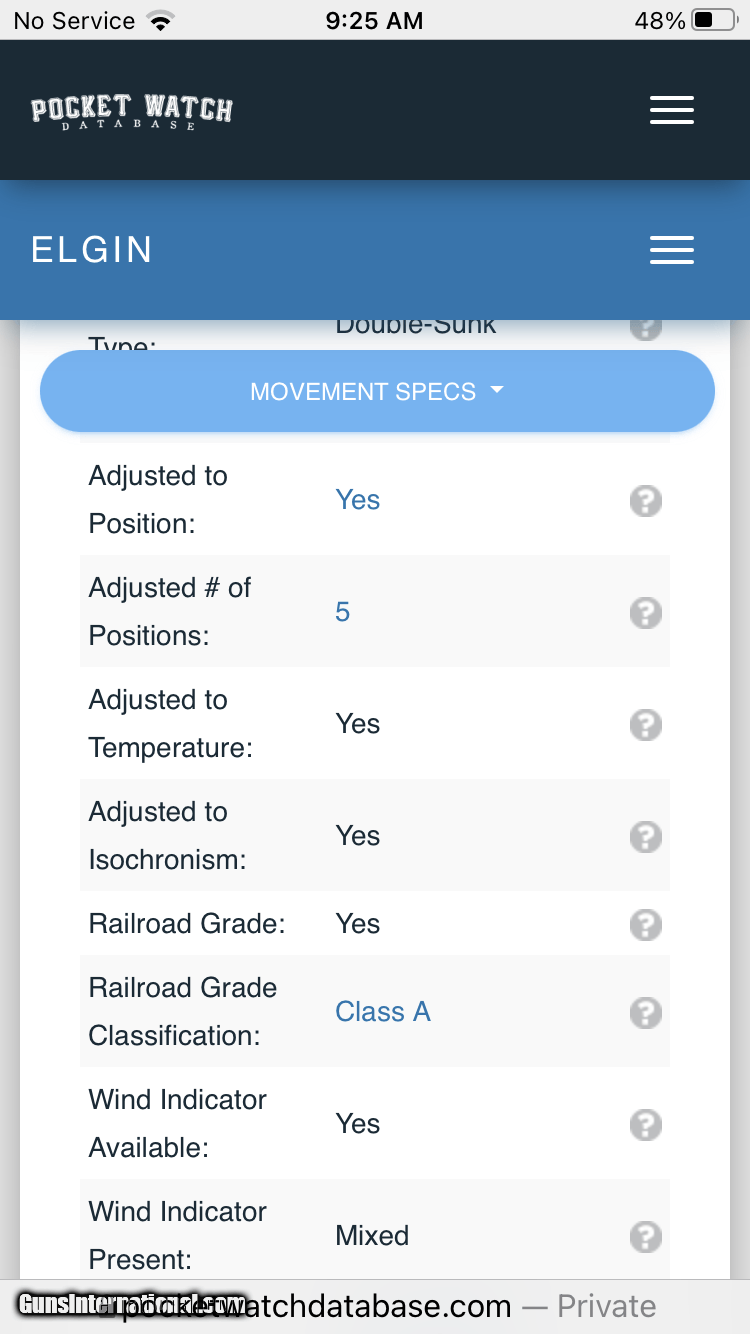This screenshot has height=1334, width=750.
Task: Click help icon beside Adjusted to Temperature
Action: [x=646, y=724]
